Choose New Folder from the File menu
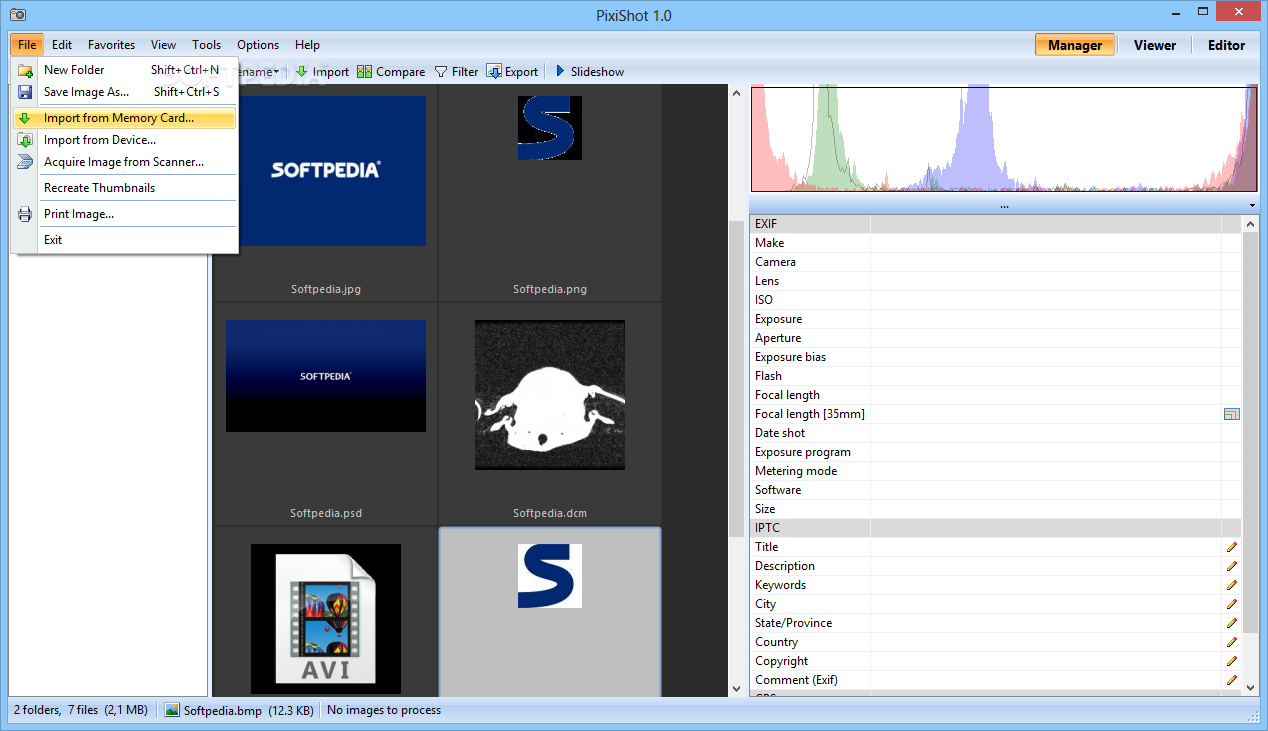This screenshot has width=1268, height=731. (125, 70)
